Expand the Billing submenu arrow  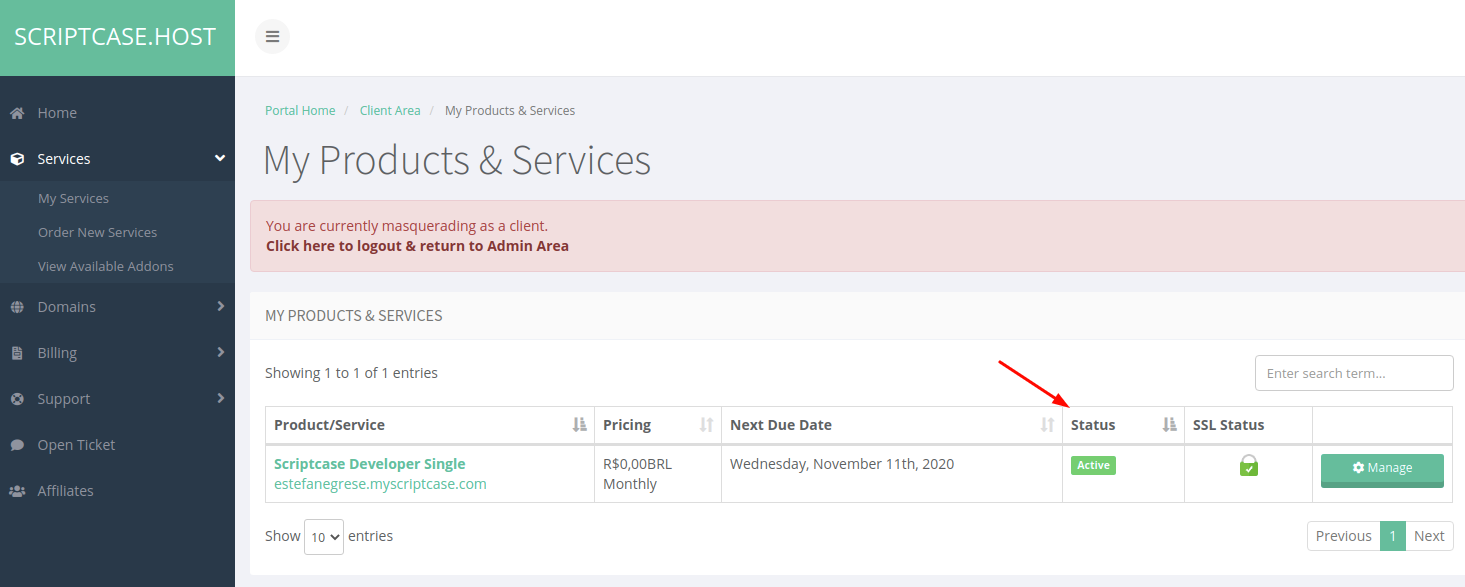point(220,352)
